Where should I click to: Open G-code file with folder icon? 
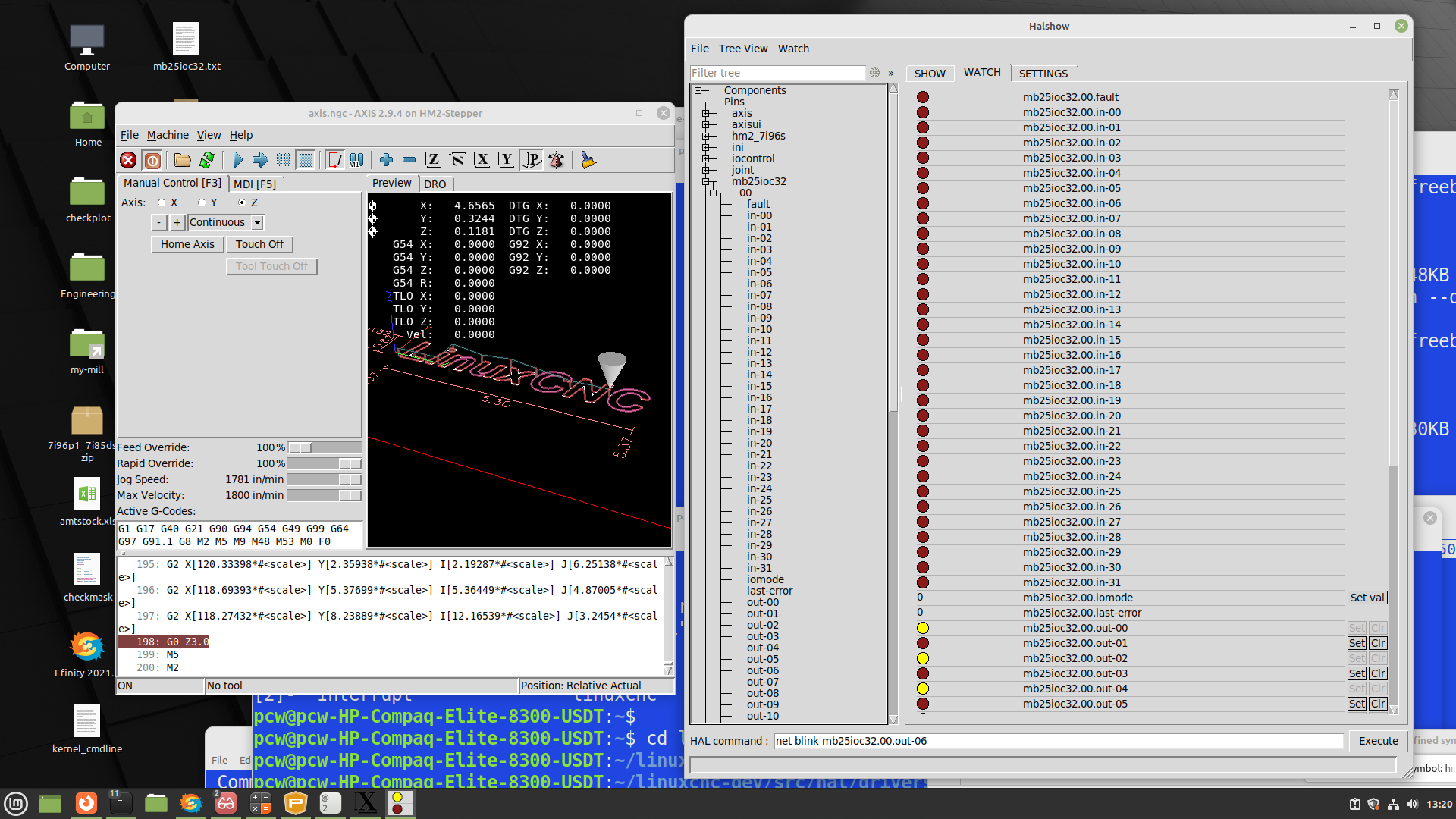(x=182, y=160)
